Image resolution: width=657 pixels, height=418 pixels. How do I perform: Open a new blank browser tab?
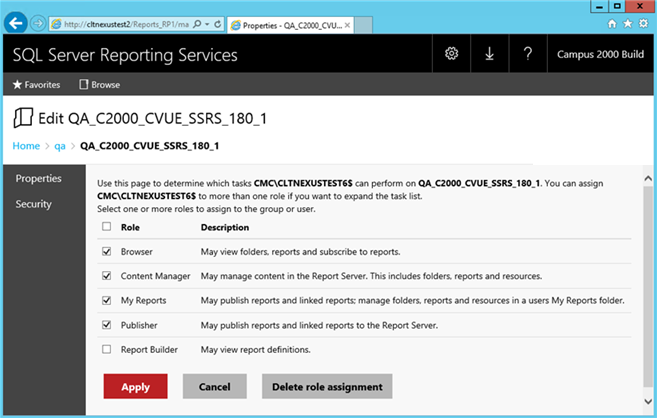[363, 25]
